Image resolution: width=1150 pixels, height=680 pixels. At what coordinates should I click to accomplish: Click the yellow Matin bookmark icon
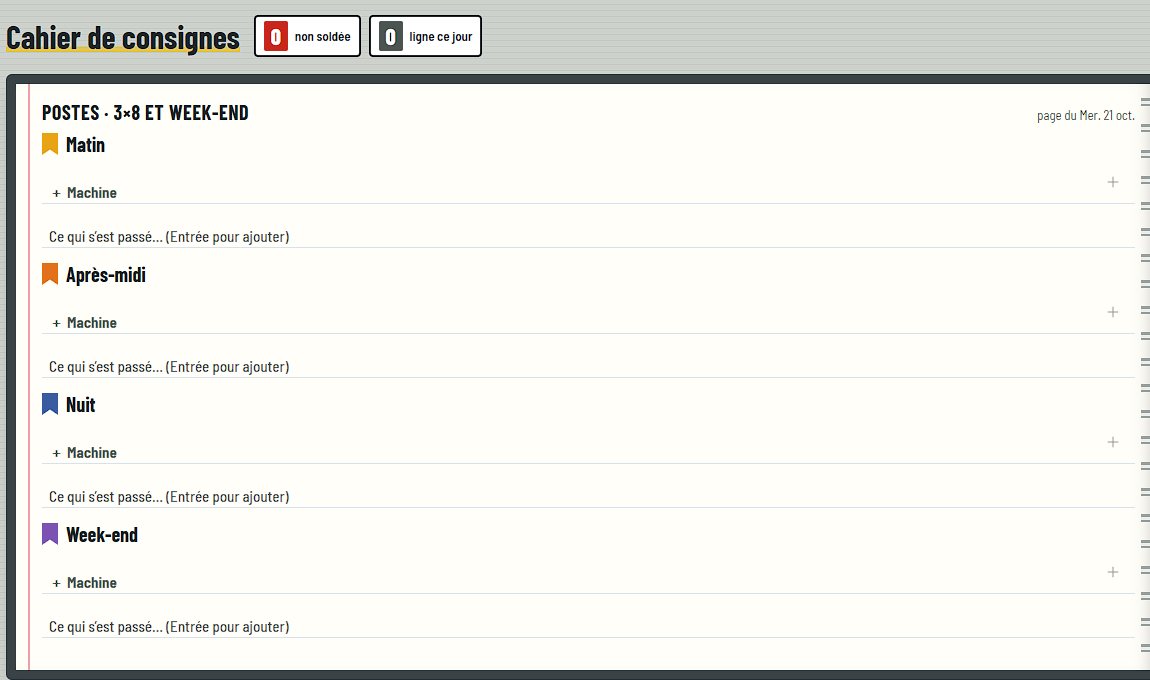click(x=50, y=144)
